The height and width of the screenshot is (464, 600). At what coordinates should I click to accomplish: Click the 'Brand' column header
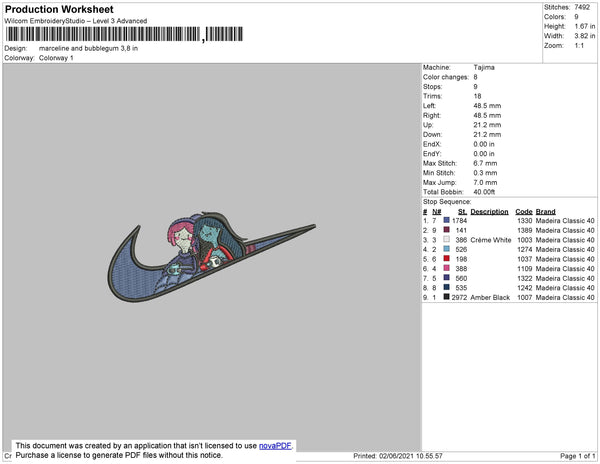pyautogui.click(x=545, y=212)
